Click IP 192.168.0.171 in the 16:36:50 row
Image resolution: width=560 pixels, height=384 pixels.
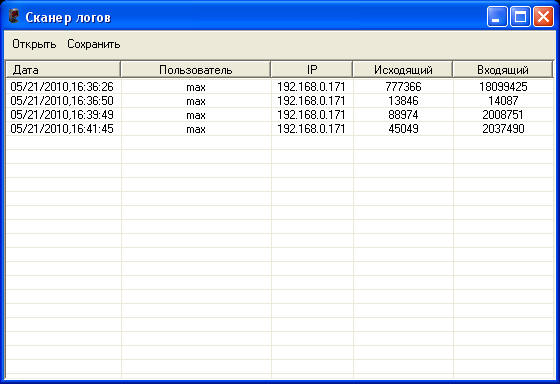pyautogui.click(x=311, y=101)
